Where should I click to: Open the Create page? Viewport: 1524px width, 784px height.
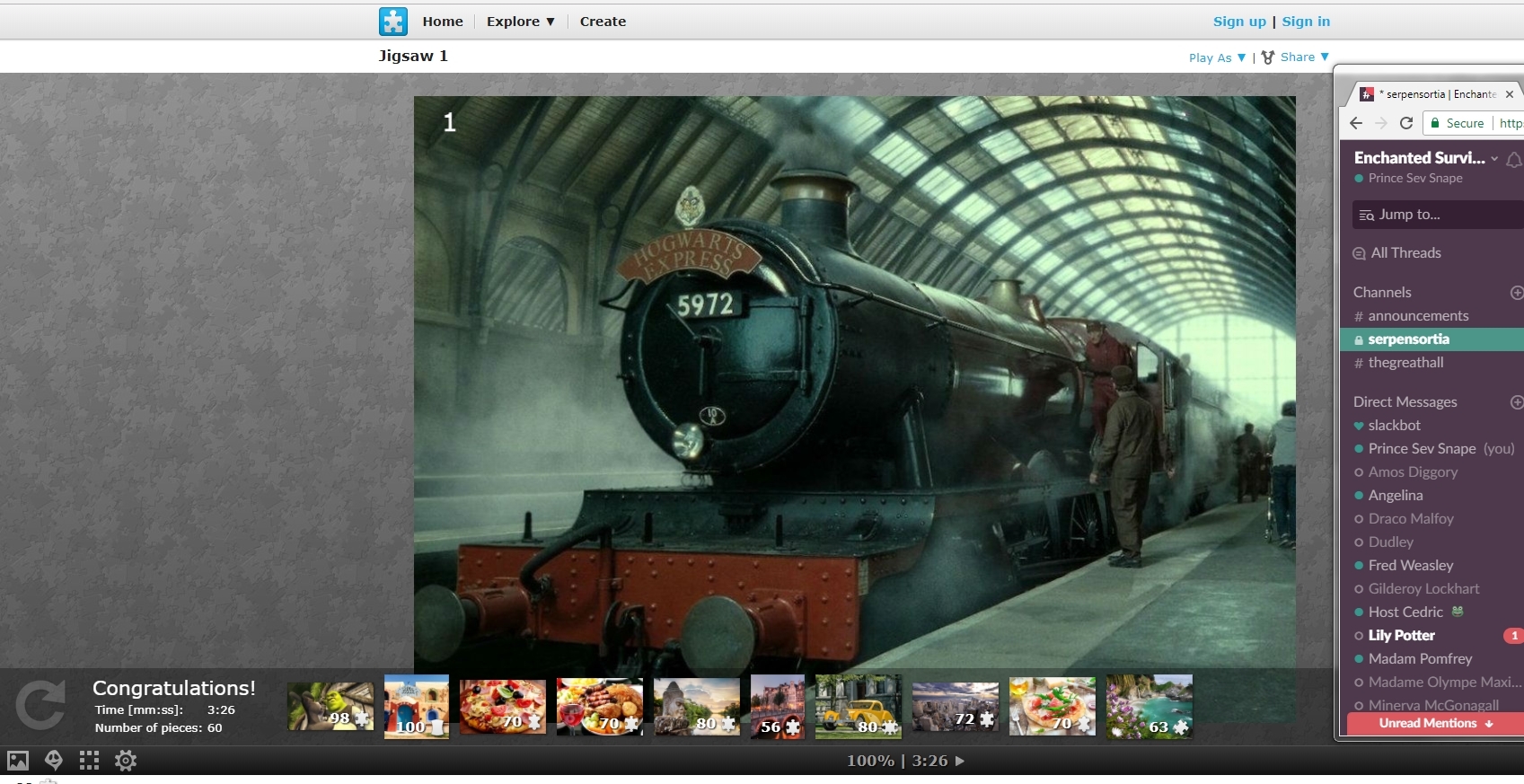[603, 22]
